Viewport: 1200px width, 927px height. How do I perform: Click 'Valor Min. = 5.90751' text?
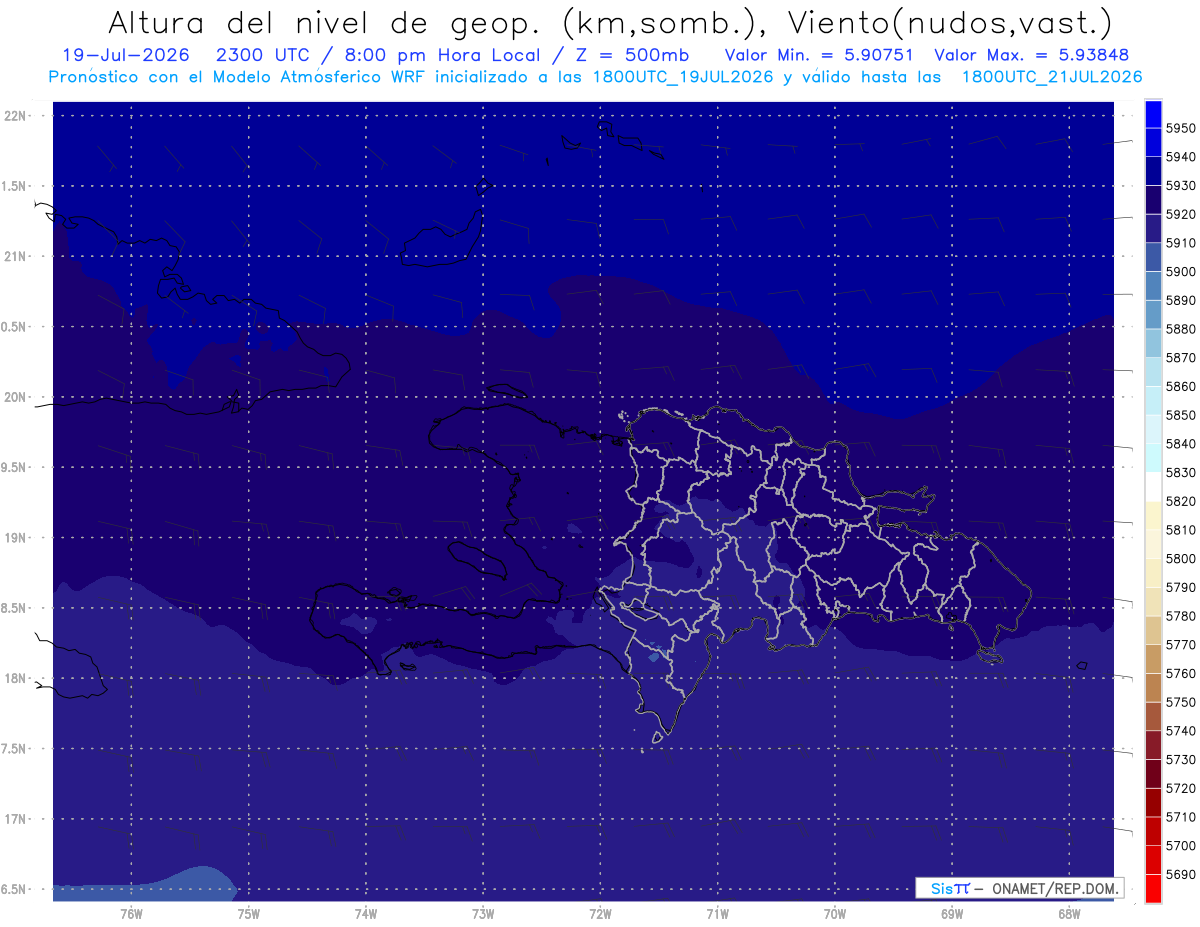coord(819,55)
